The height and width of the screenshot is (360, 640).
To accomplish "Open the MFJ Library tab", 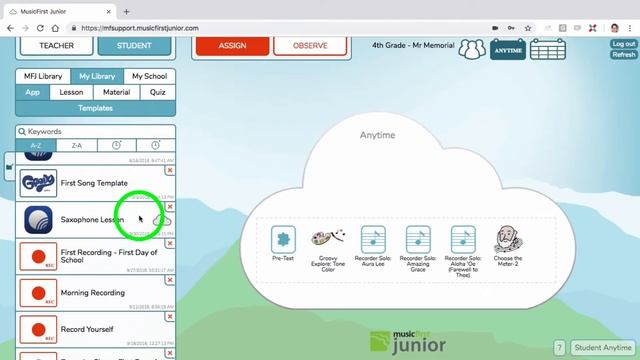I will click(x=43, y=76).
